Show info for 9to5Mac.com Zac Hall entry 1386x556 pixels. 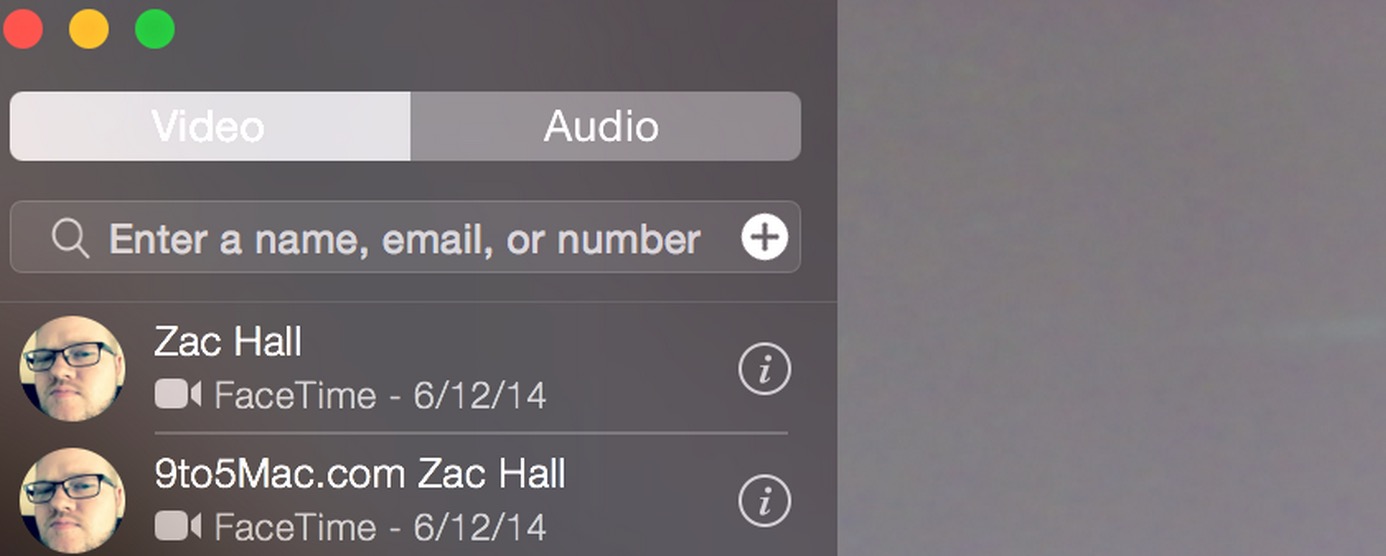(x=765, y=501)
